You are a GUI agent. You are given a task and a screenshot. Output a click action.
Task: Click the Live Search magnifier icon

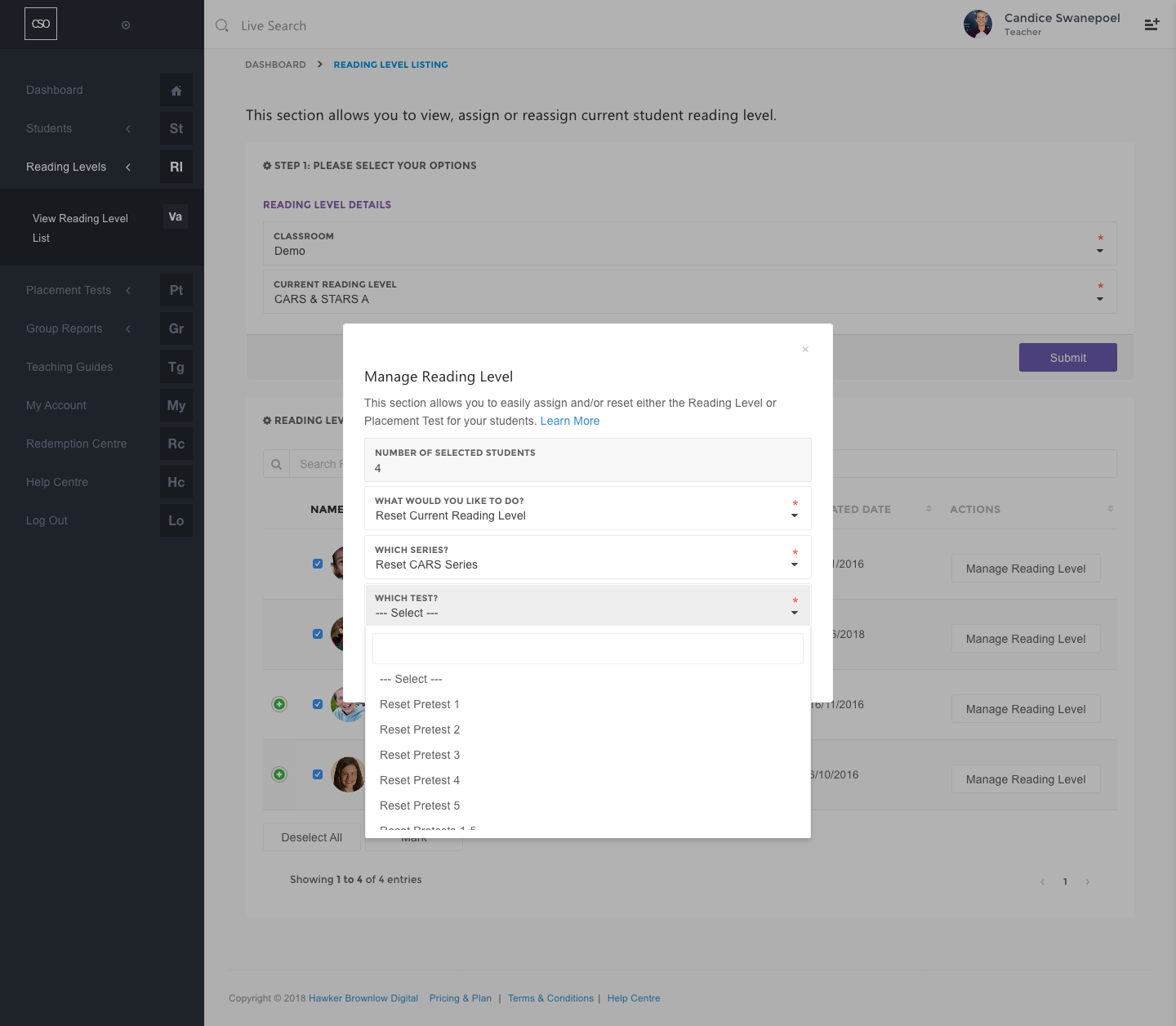[222, 26]
